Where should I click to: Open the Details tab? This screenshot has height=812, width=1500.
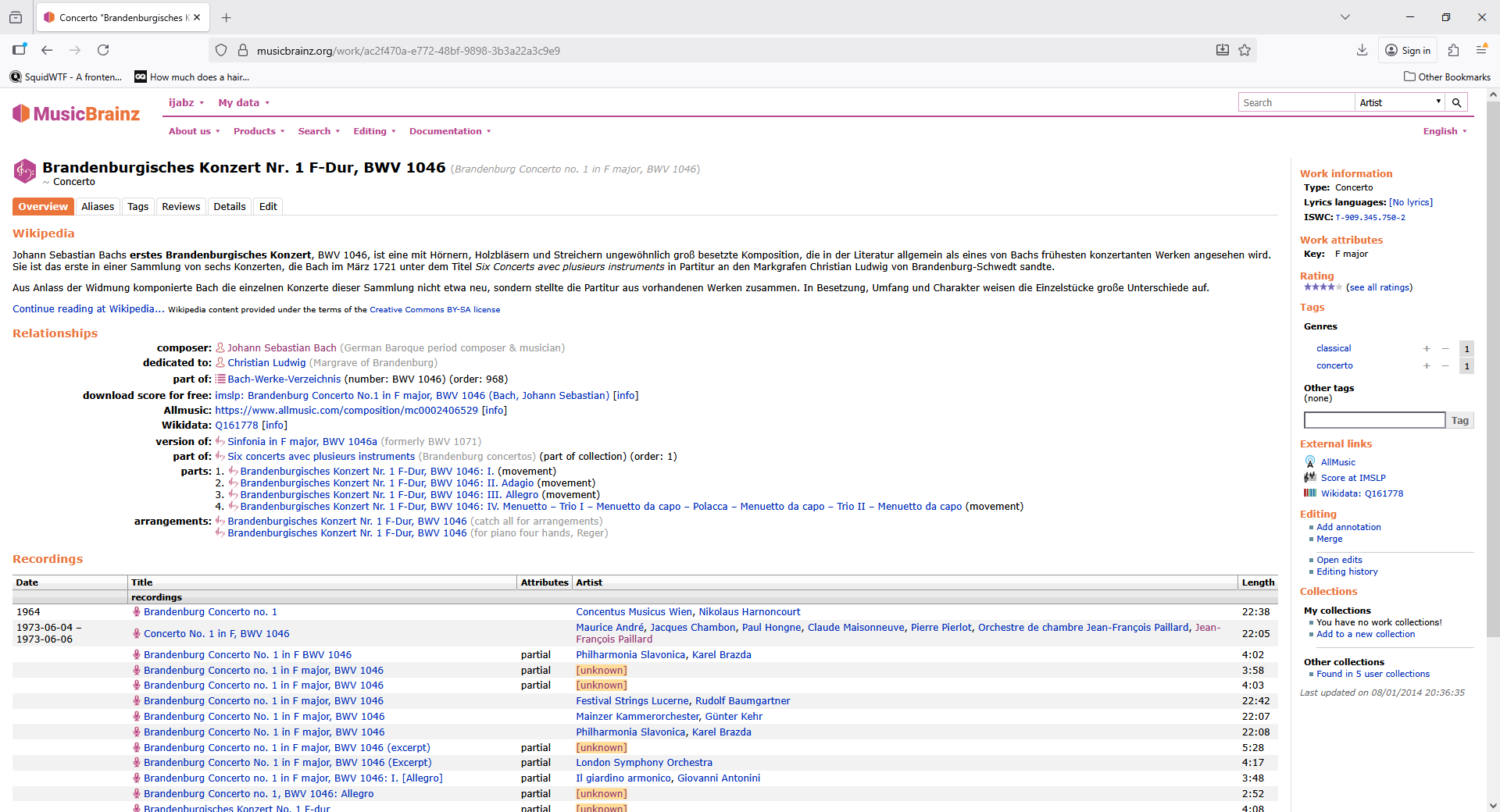point(230,207)
